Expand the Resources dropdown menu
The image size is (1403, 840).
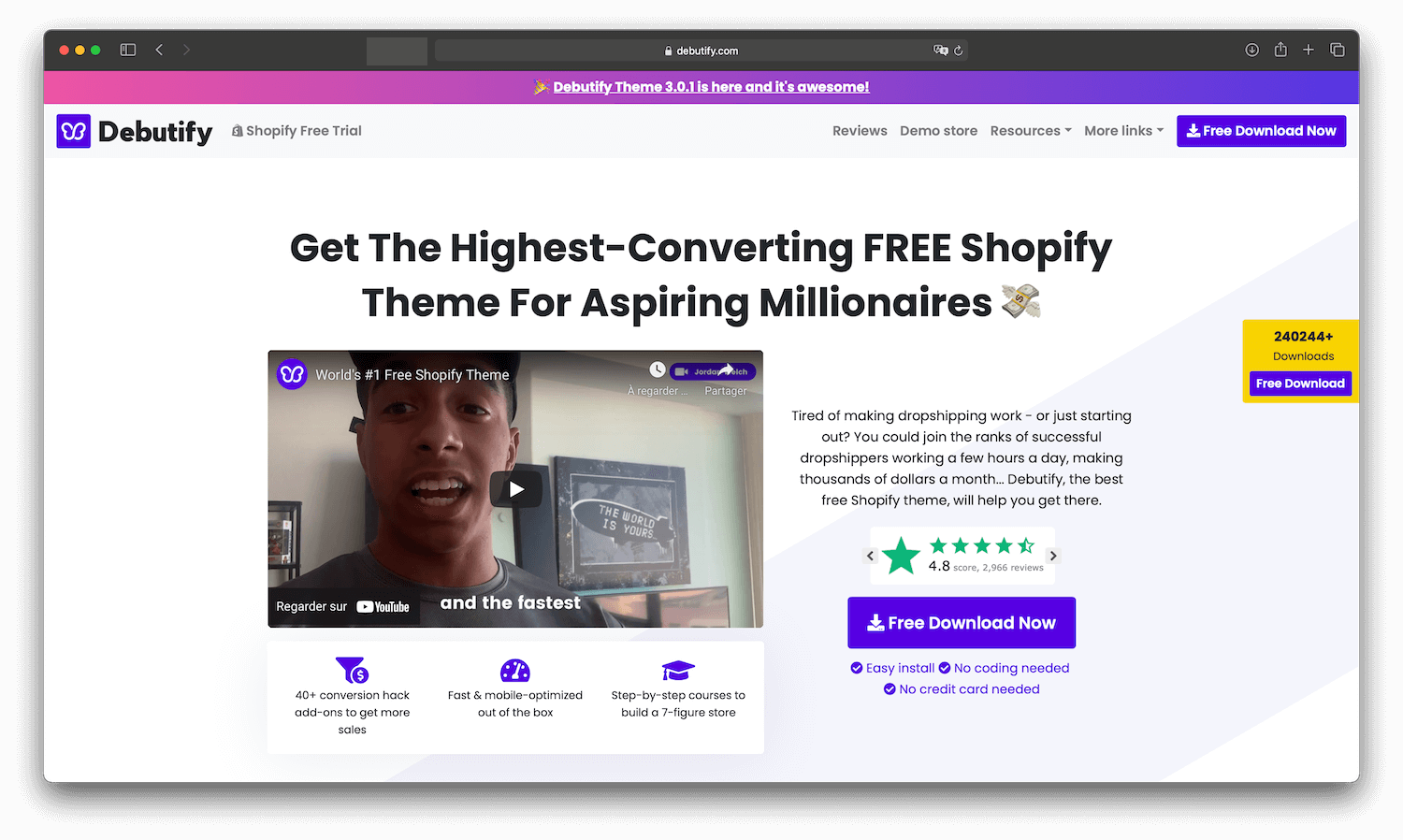pyautogui.click(x=1031, y=131)
